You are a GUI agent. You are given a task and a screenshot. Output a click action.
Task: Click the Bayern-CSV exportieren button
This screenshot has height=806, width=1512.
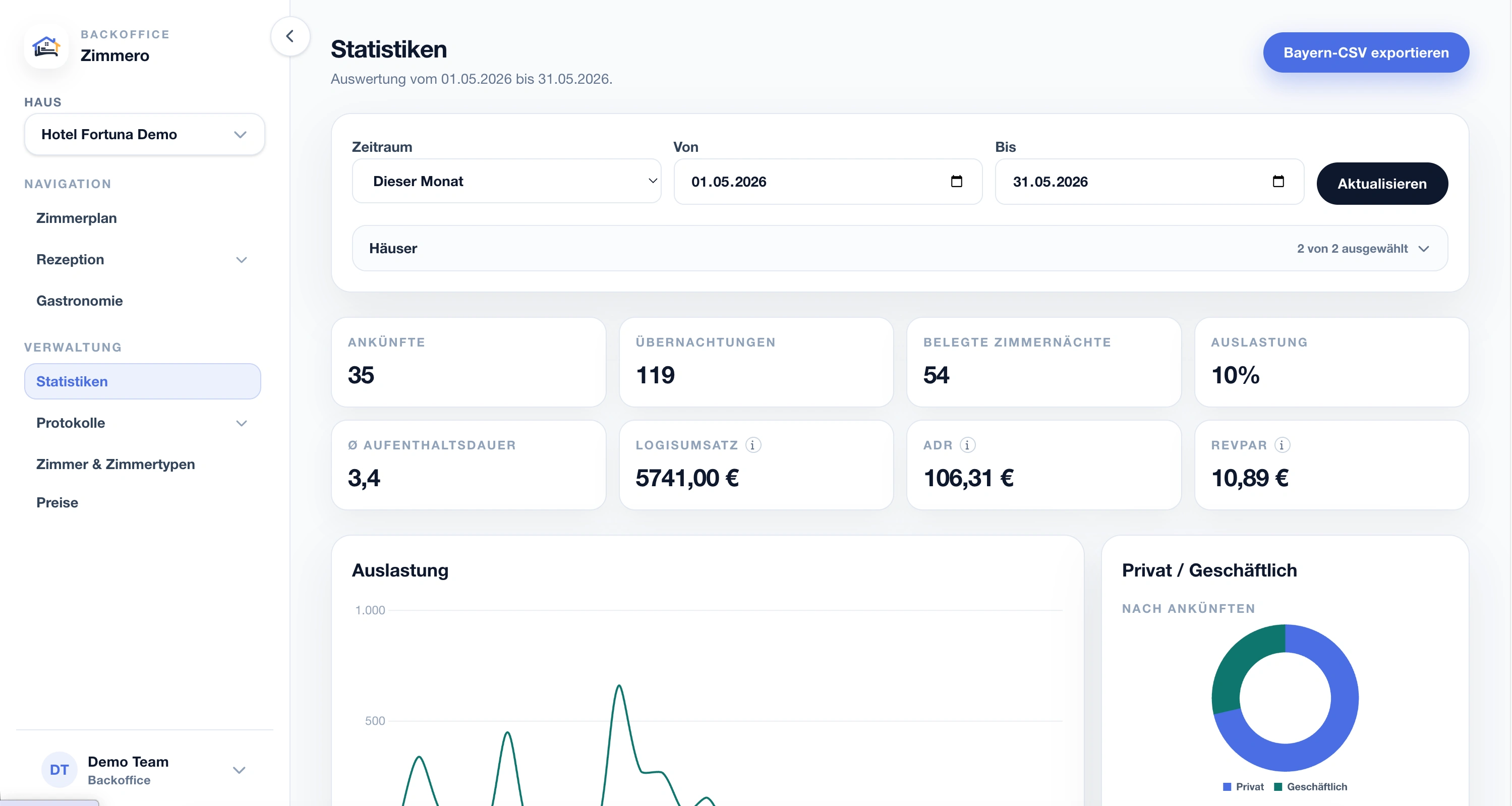click(1366, 52)
